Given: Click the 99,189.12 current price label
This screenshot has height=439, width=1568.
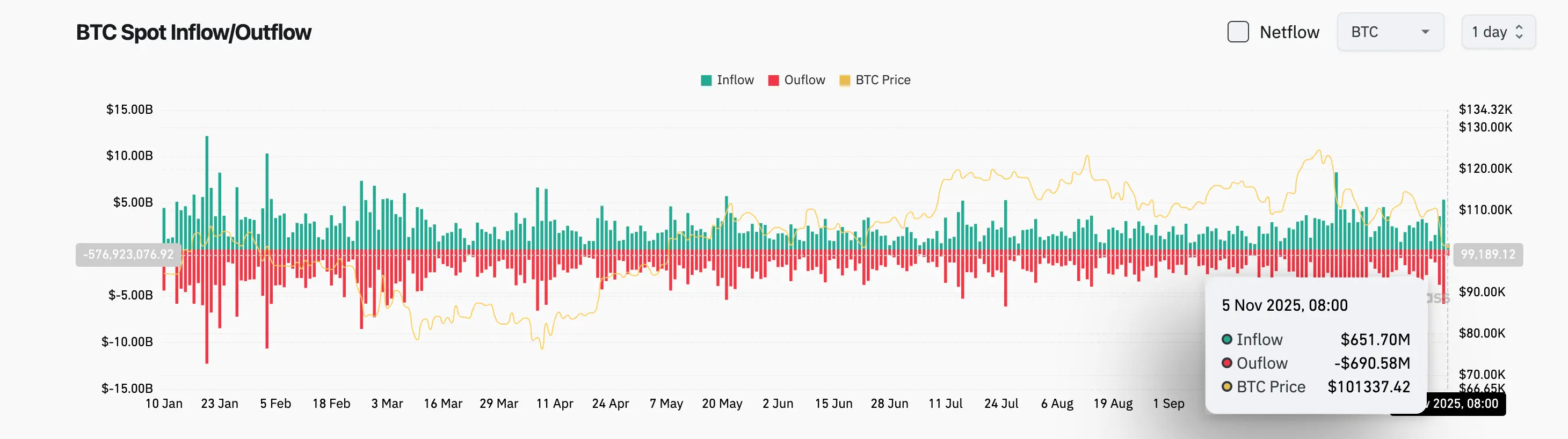Looking at the screenshot, I should click(1487, 255).
